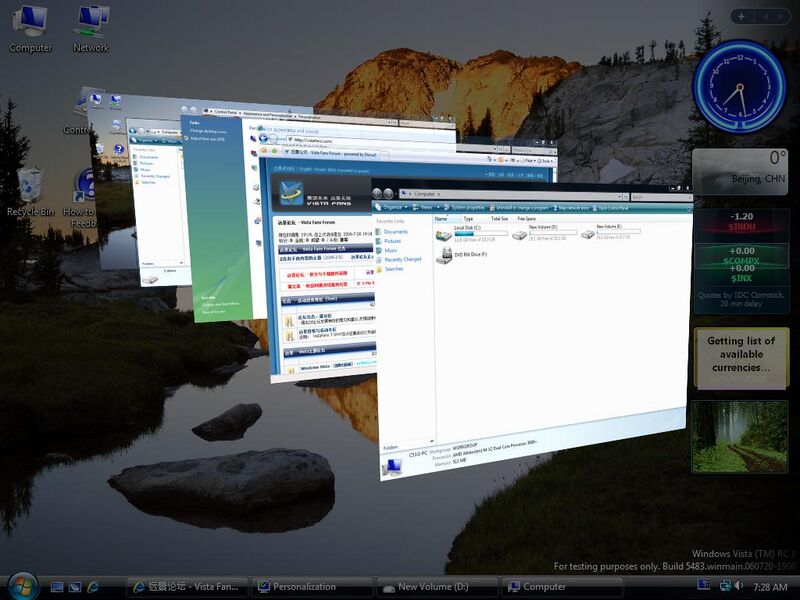Viewport: 800px width, 600px height.
Task: Click the Searches folder icon in Favorite Links
Action: (x=380, y=269)
